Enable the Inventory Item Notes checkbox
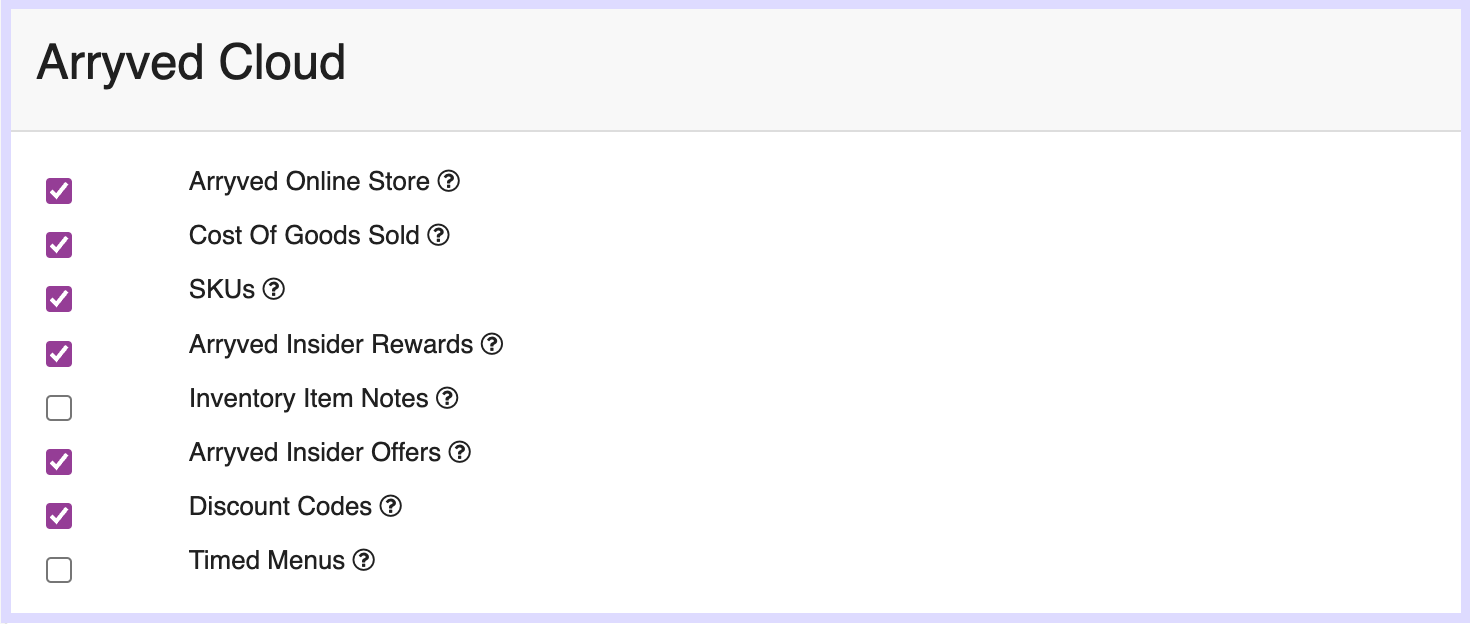 [x=59, y=407]
